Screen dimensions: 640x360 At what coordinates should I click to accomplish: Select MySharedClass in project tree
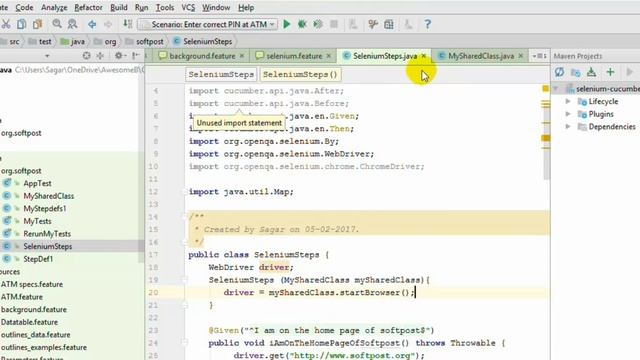tap(49, 196)
